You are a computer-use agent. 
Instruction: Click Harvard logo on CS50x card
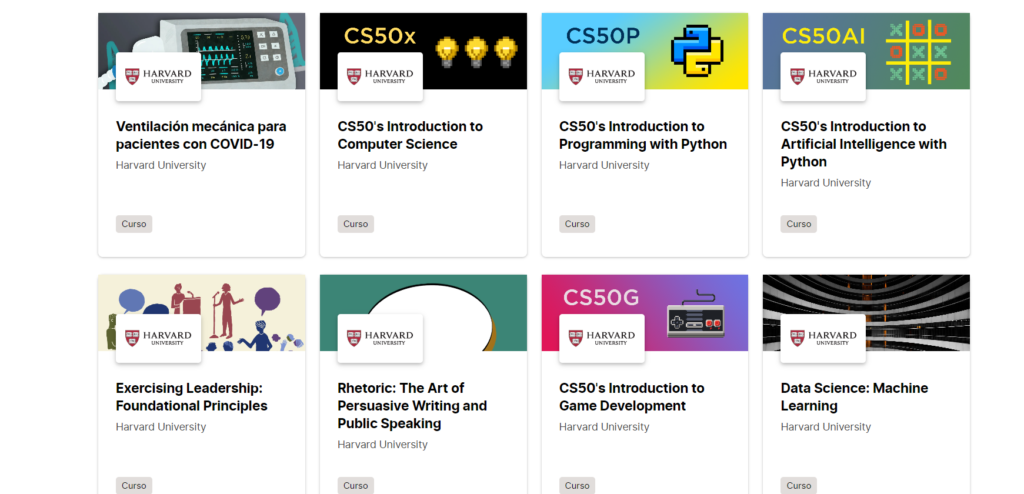pos(380,77)
